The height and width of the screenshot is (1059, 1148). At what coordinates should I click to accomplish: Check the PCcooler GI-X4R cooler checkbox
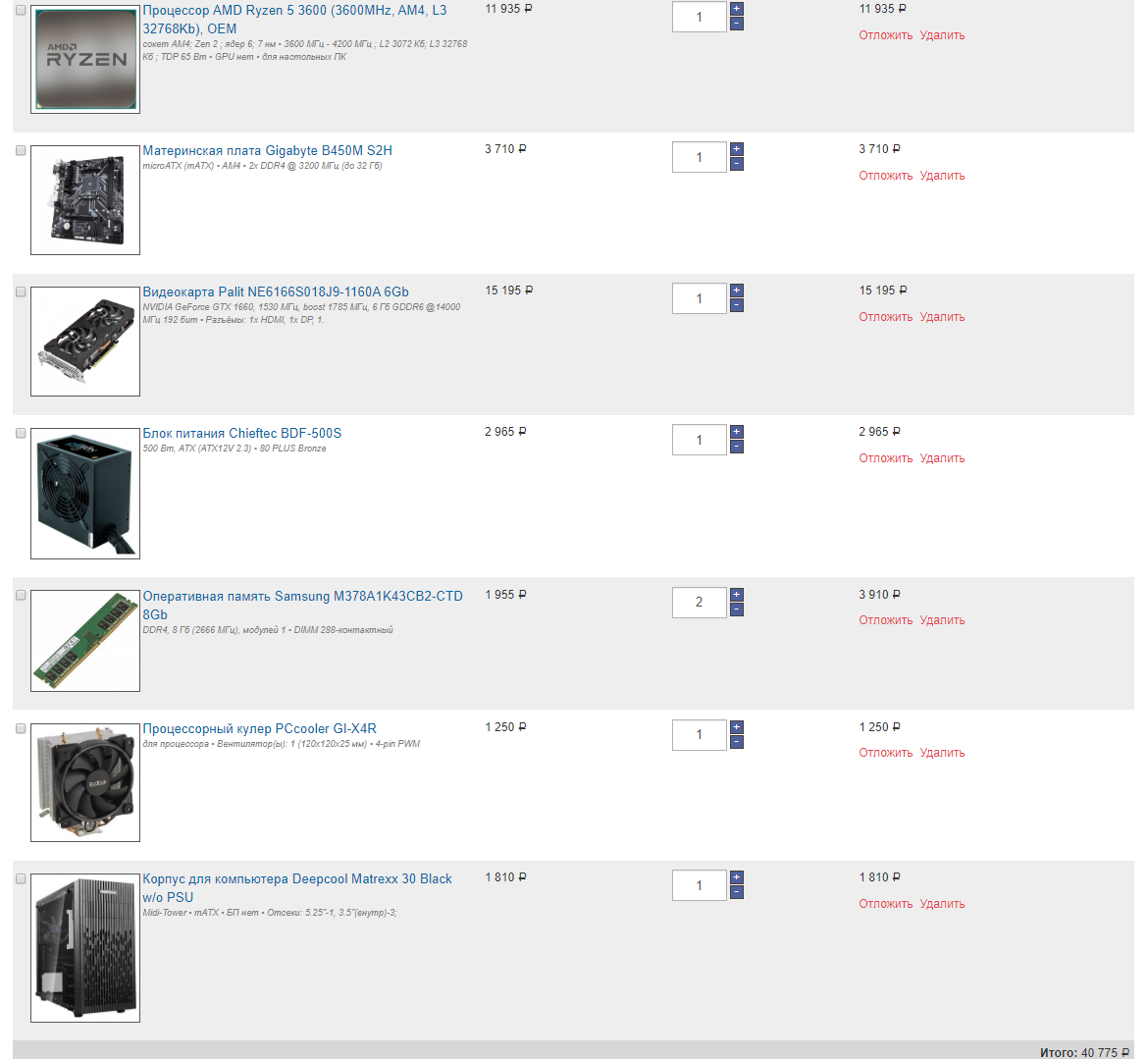pyautogui.click(x=21, y=728)
